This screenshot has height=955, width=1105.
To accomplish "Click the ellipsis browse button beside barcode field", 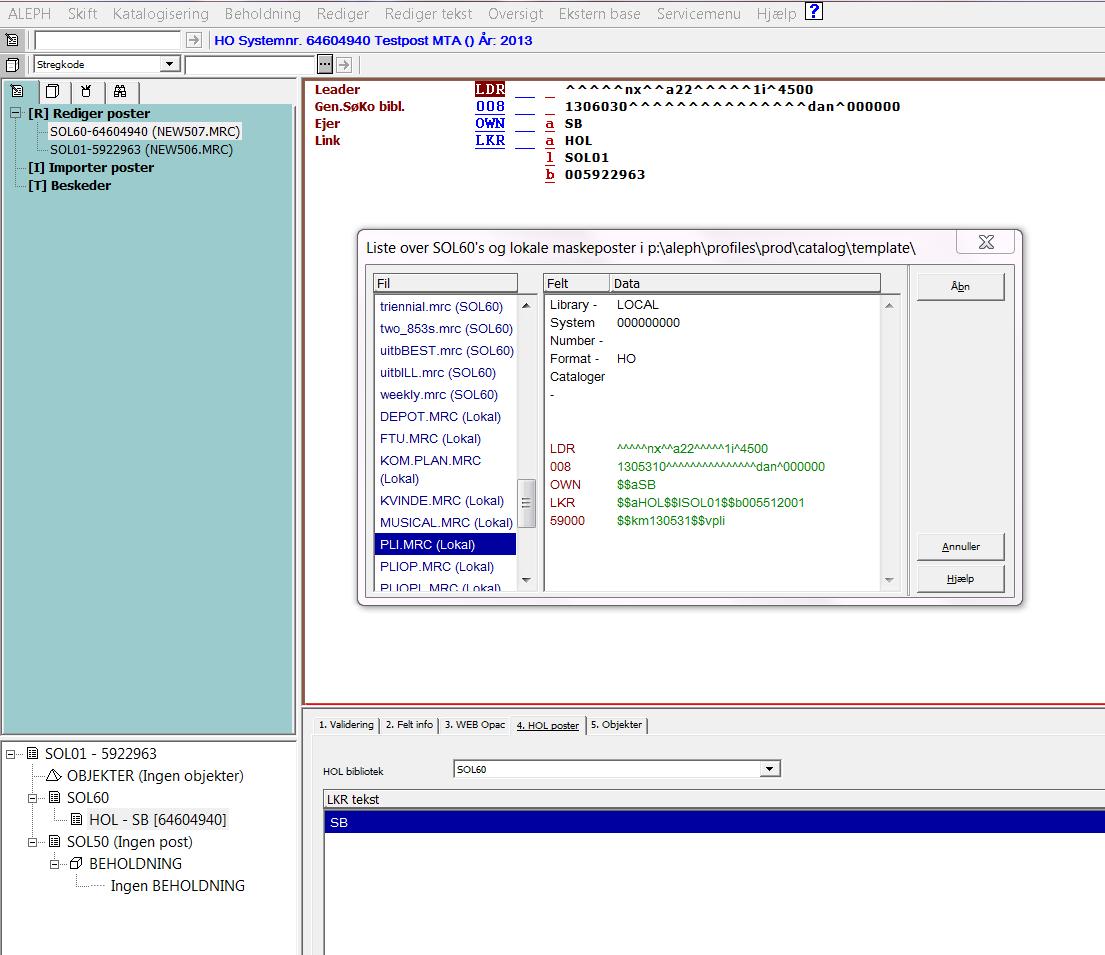I will click(x=324, y=64).
